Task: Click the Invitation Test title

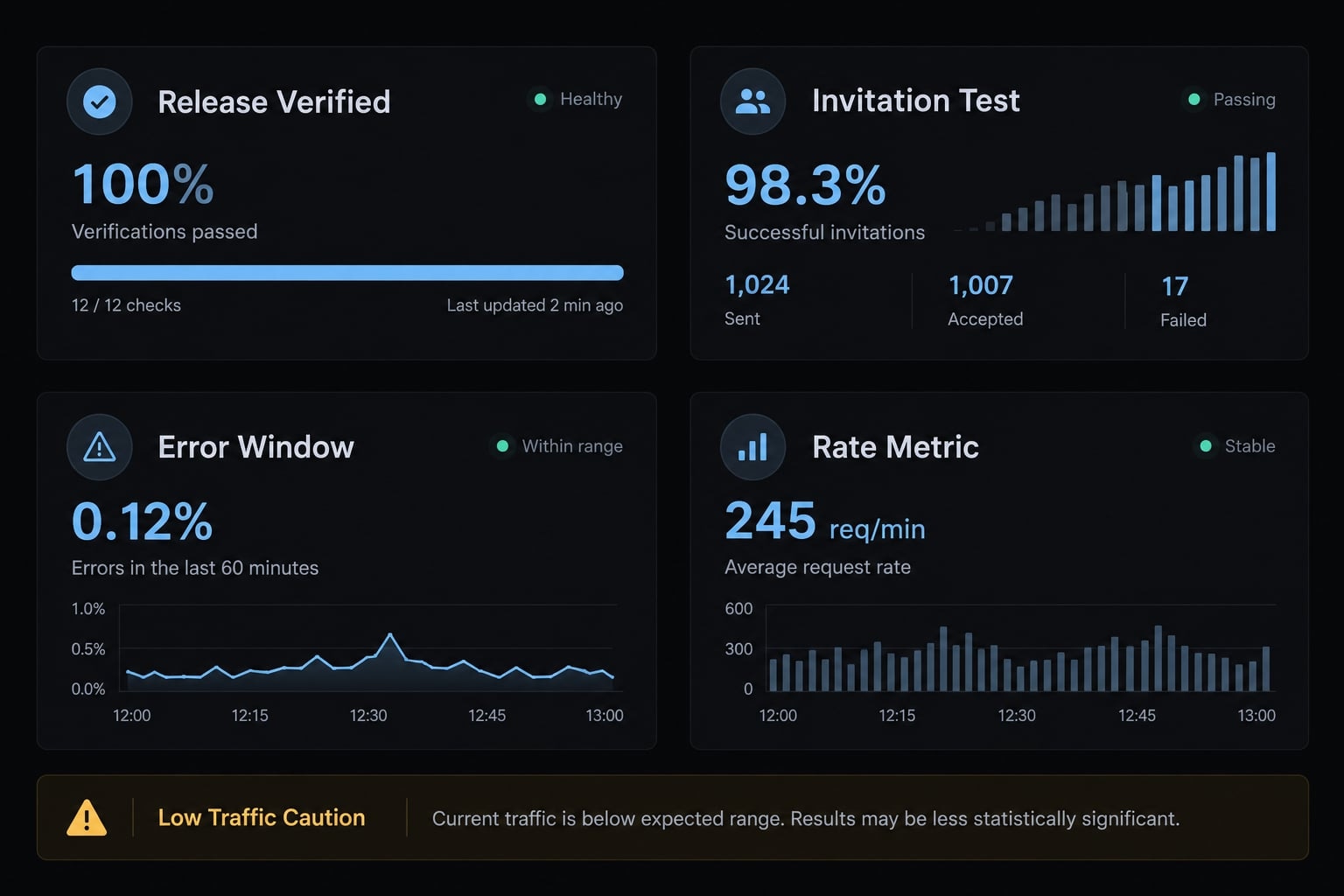Action: (916, 101)
